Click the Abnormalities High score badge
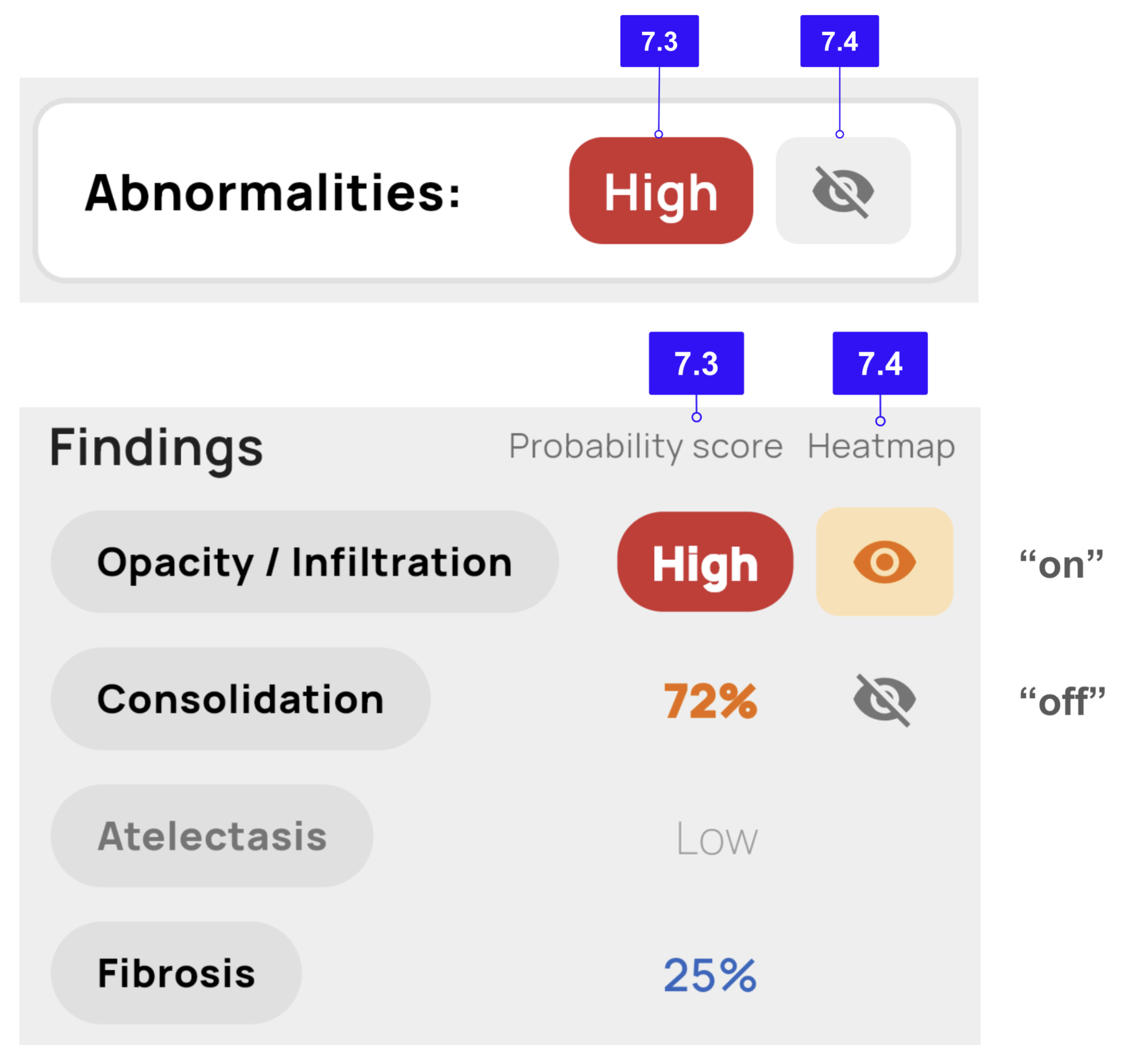This screenshot has height=1064, width=1124. tap(661, 191)
